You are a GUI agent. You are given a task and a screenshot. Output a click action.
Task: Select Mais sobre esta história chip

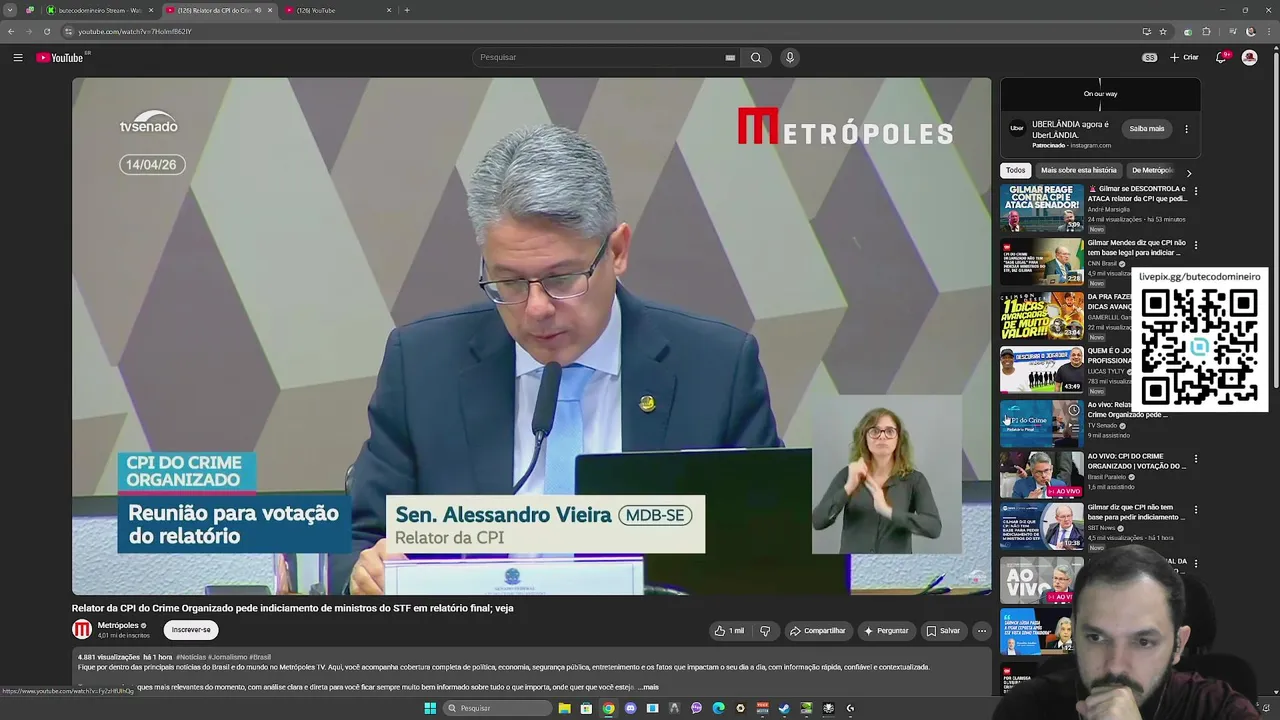(1078, 170)
